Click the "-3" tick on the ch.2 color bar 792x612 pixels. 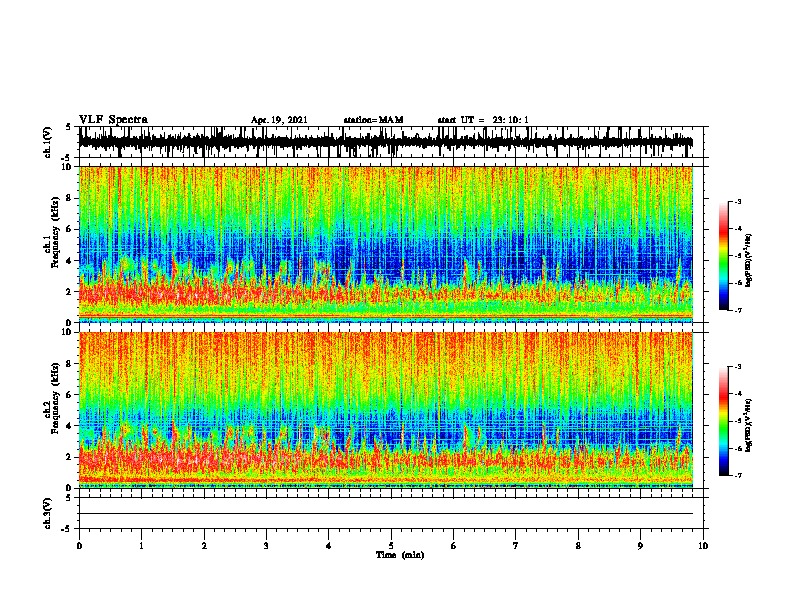[737, 367]
